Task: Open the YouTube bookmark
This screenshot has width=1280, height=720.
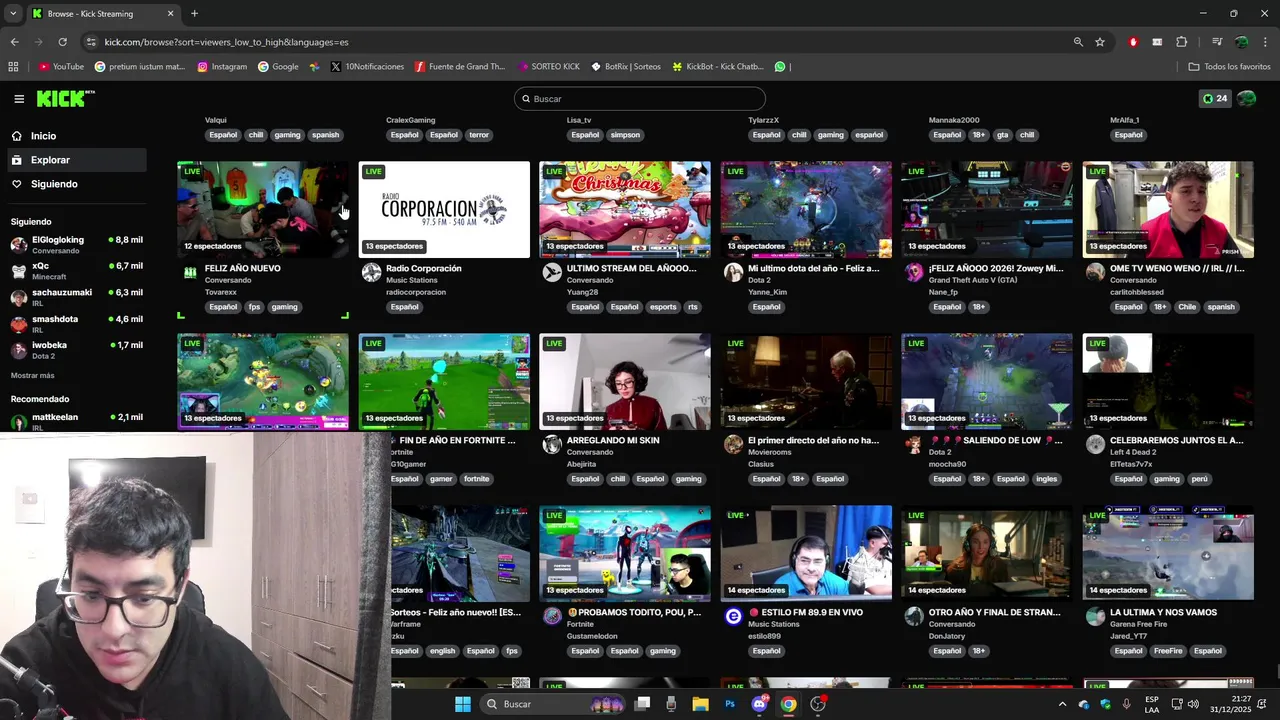Action: tap(61, 67)
